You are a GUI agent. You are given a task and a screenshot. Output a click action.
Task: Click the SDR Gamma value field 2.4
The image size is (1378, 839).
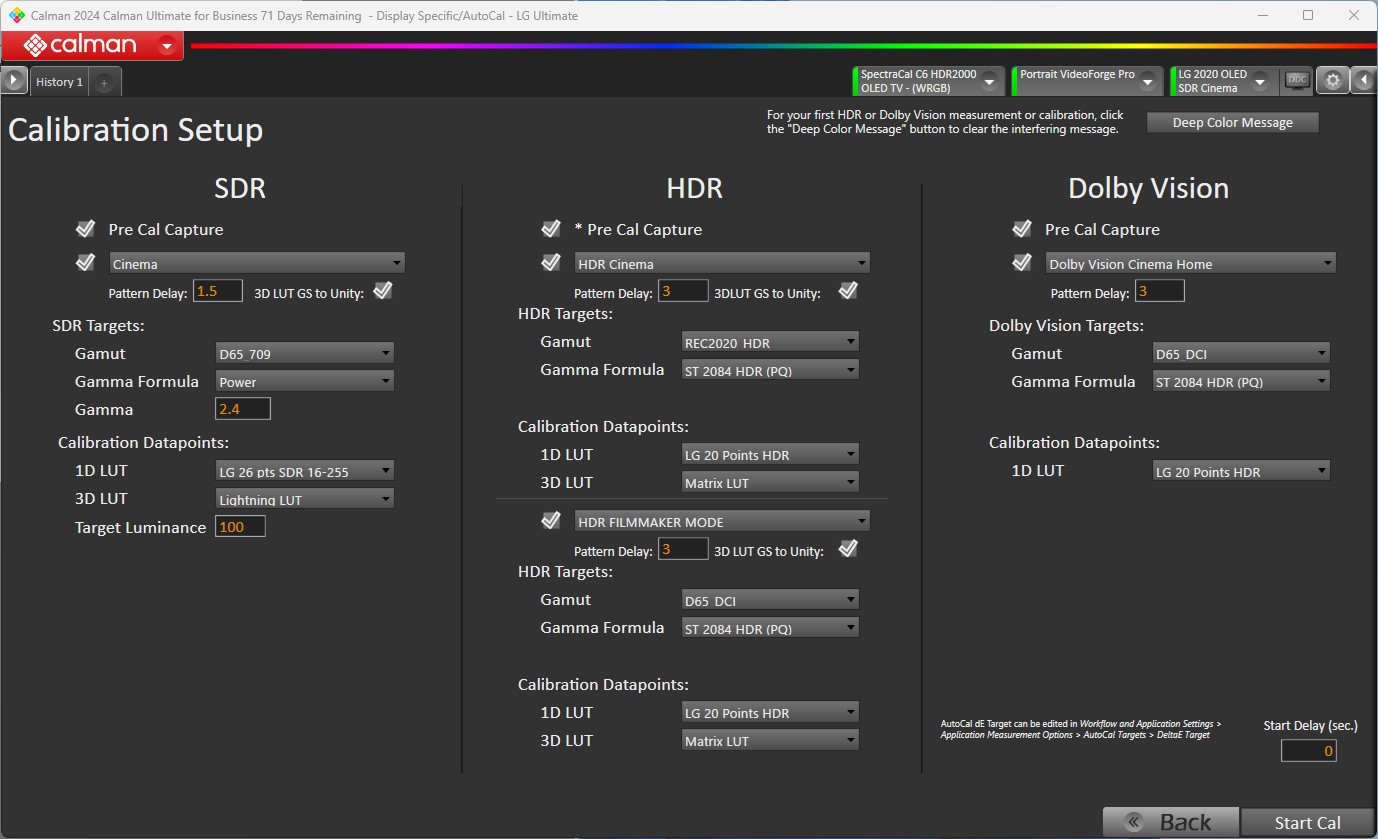pos(243,409)
